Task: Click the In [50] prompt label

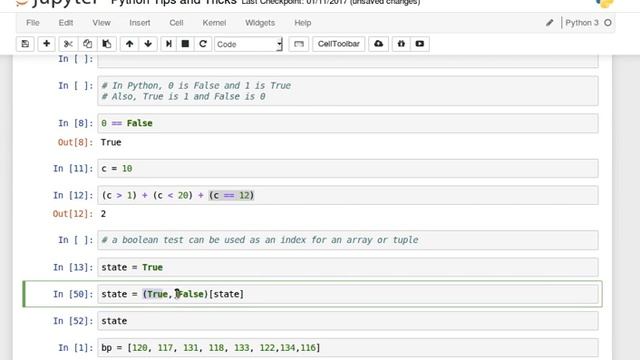Action: 73,294
